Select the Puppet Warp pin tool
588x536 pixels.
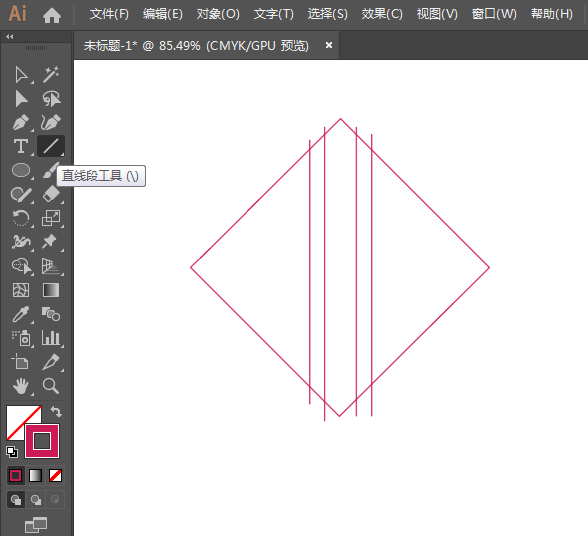click(50, 242)
